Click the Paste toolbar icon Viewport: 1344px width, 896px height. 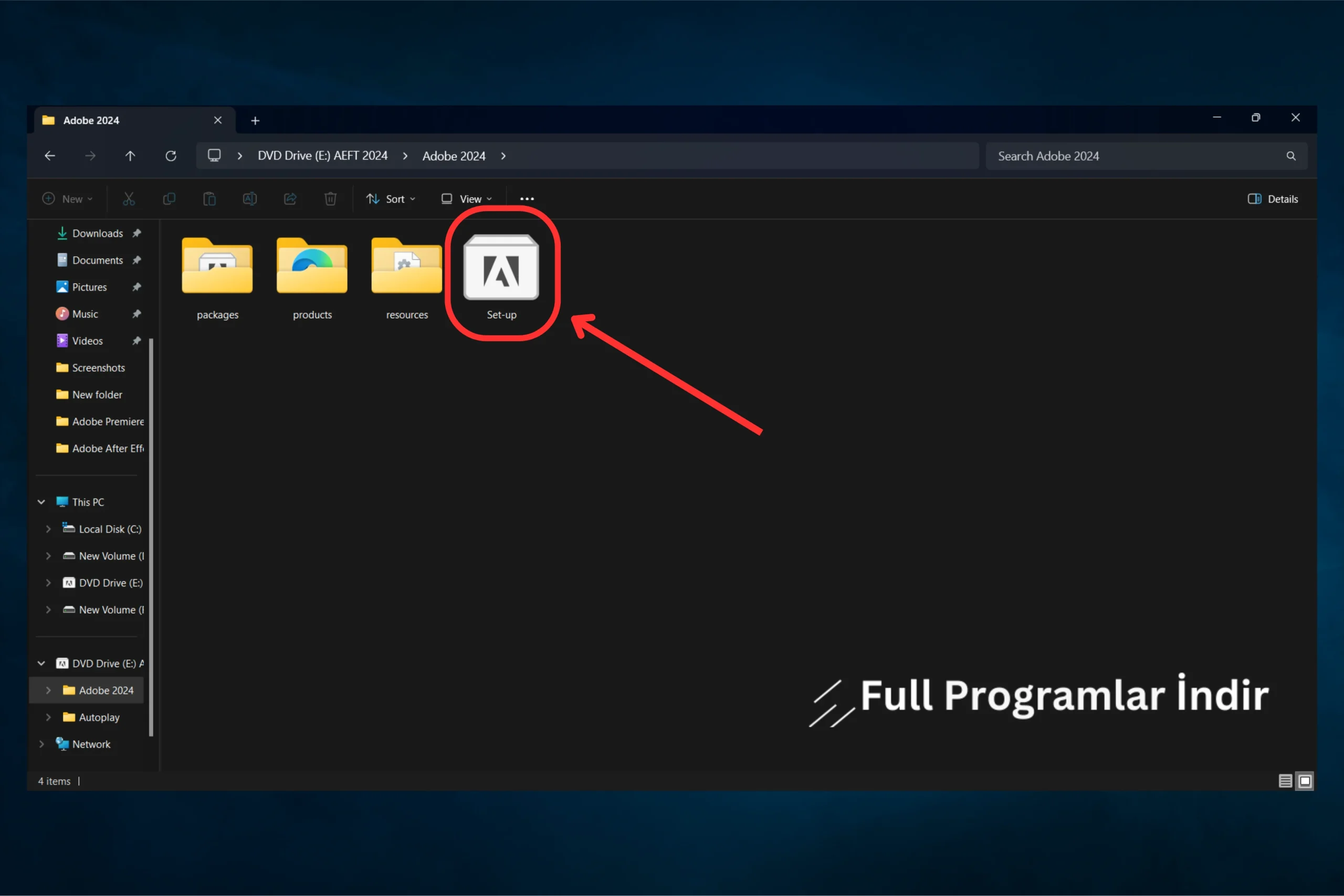(209, 199)
